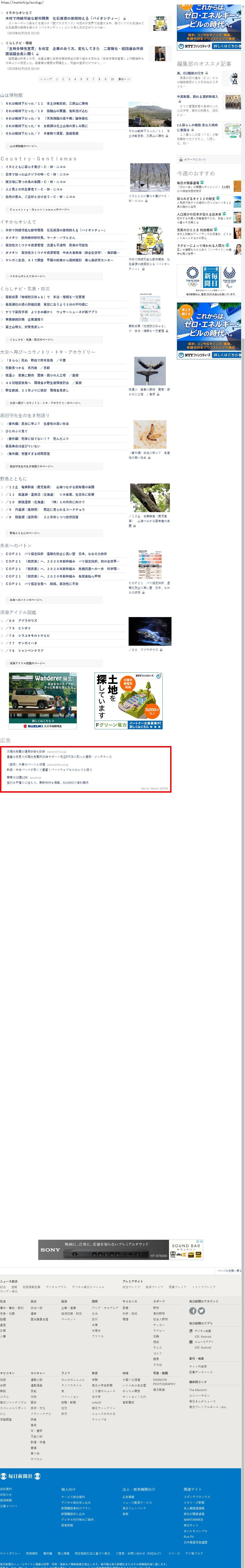The height and width of the screenshot is (1568, 245).
Task: Open ／７６ シャンペンクラブ article
Action: [24, 651]
